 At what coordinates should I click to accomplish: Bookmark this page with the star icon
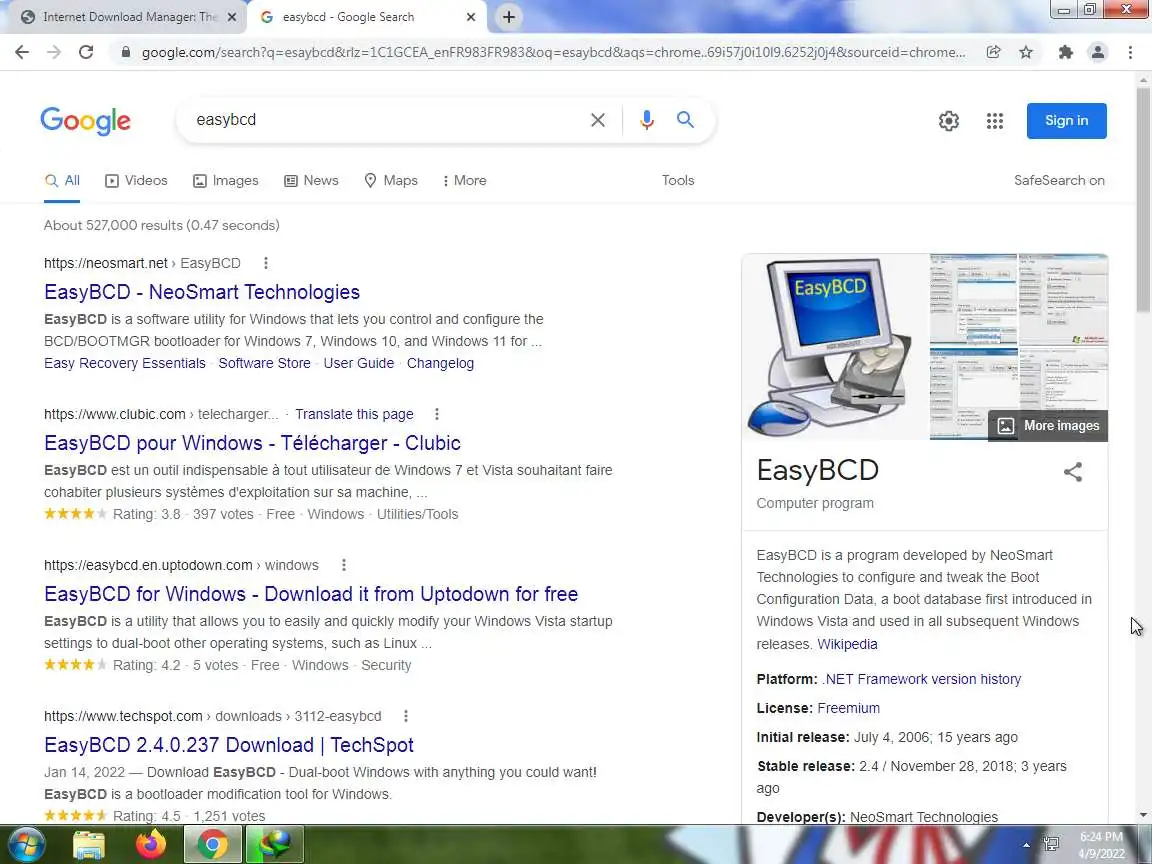(1026, 52)
